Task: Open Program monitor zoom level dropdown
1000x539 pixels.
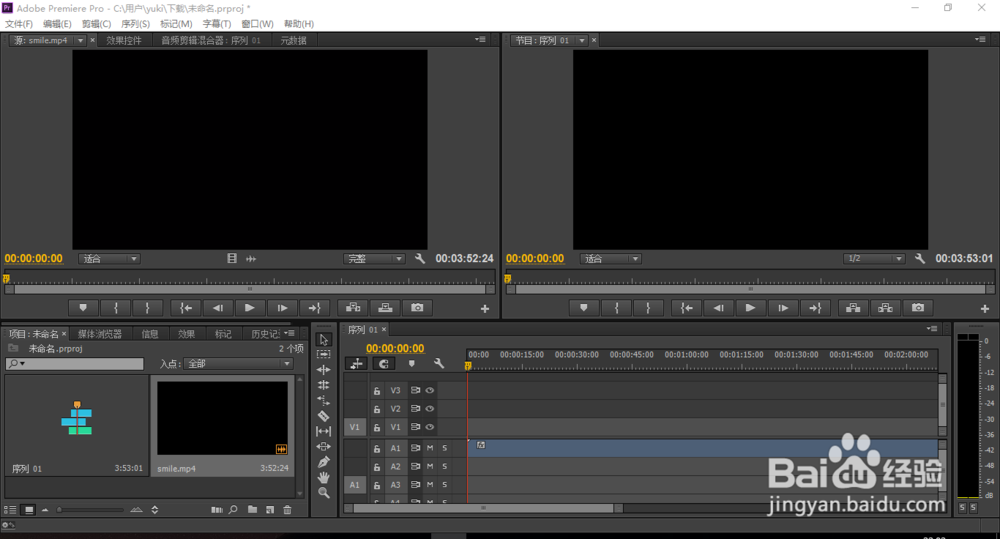Action: click(610, 258)
